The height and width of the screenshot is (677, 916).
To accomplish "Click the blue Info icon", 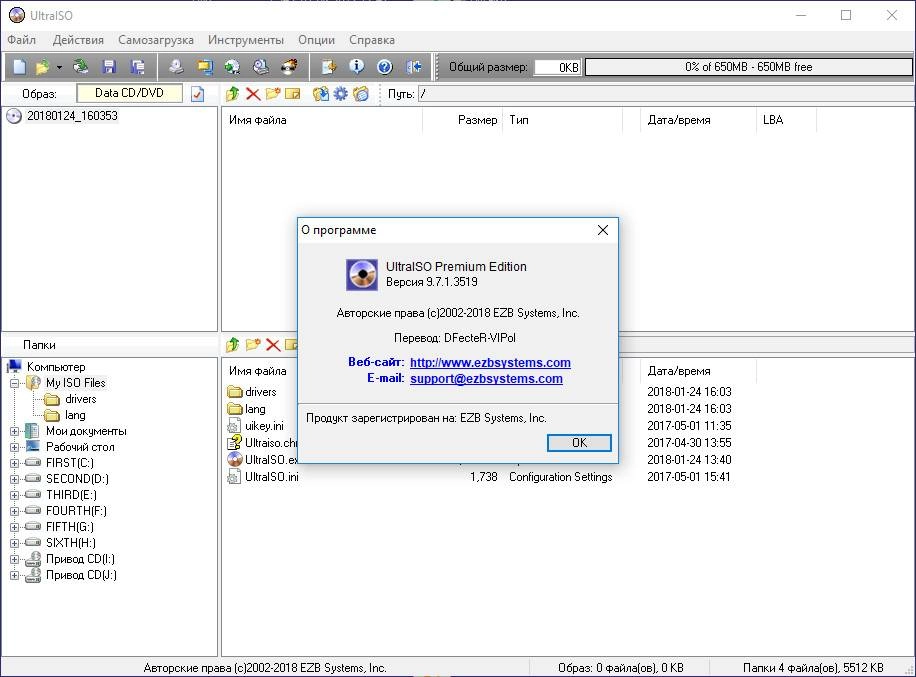I will coord(356,67).
